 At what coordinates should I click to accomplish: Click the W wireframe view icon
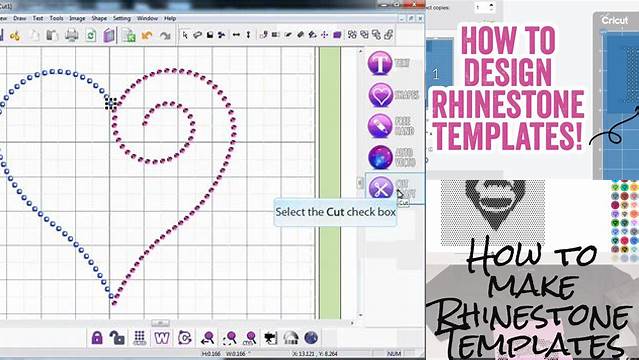tap(162, 338)
